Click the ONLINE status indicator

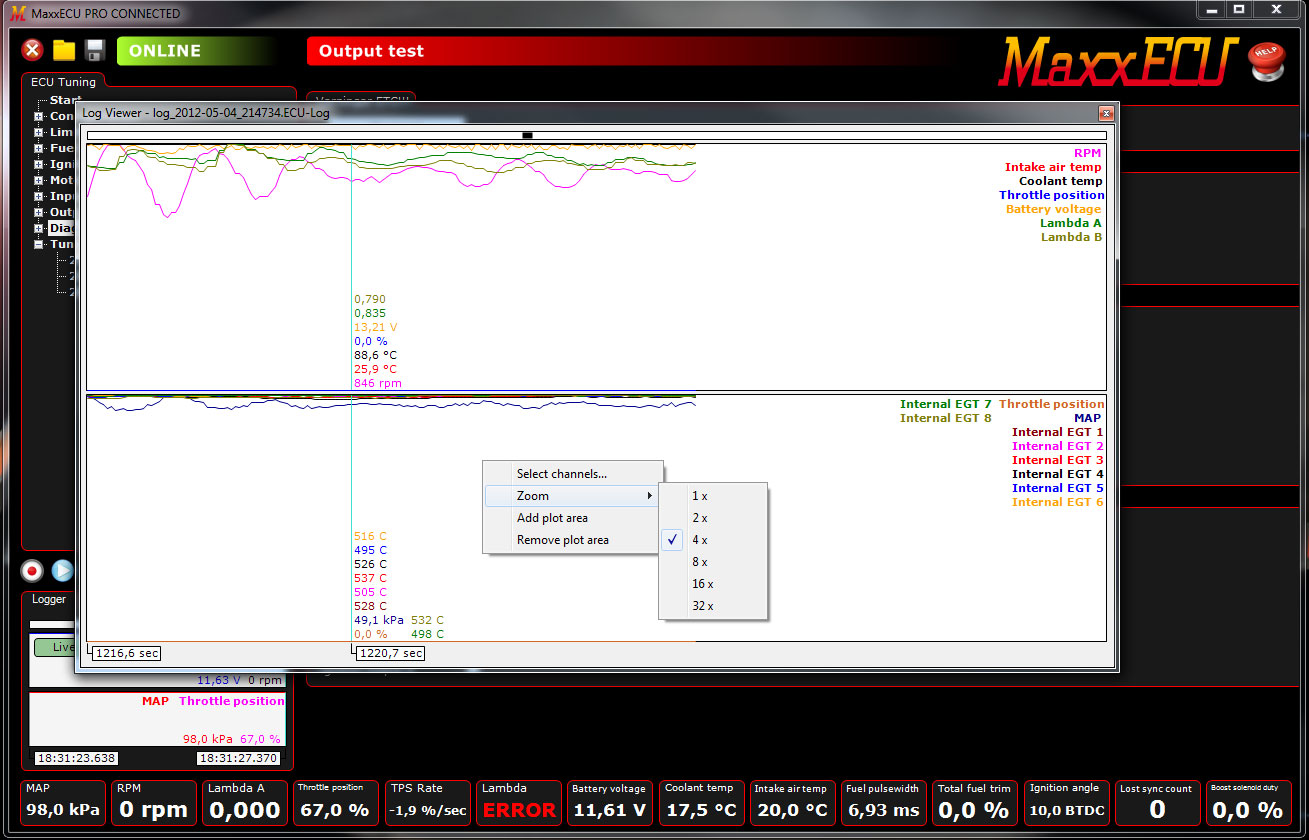(x=196, y=51)
